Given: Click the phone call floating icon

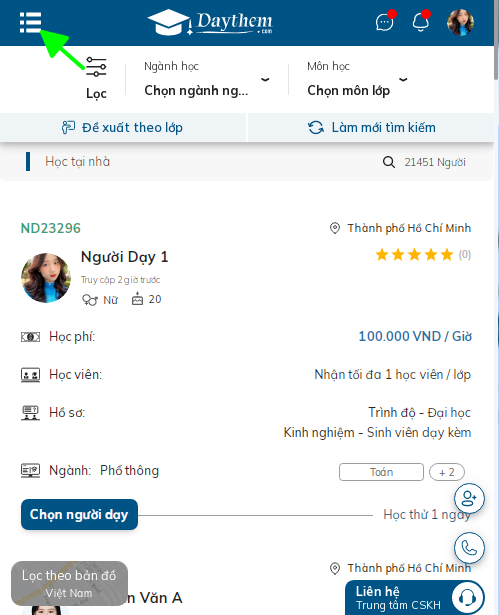Looking at the screenshot, I should click(469, 548).
